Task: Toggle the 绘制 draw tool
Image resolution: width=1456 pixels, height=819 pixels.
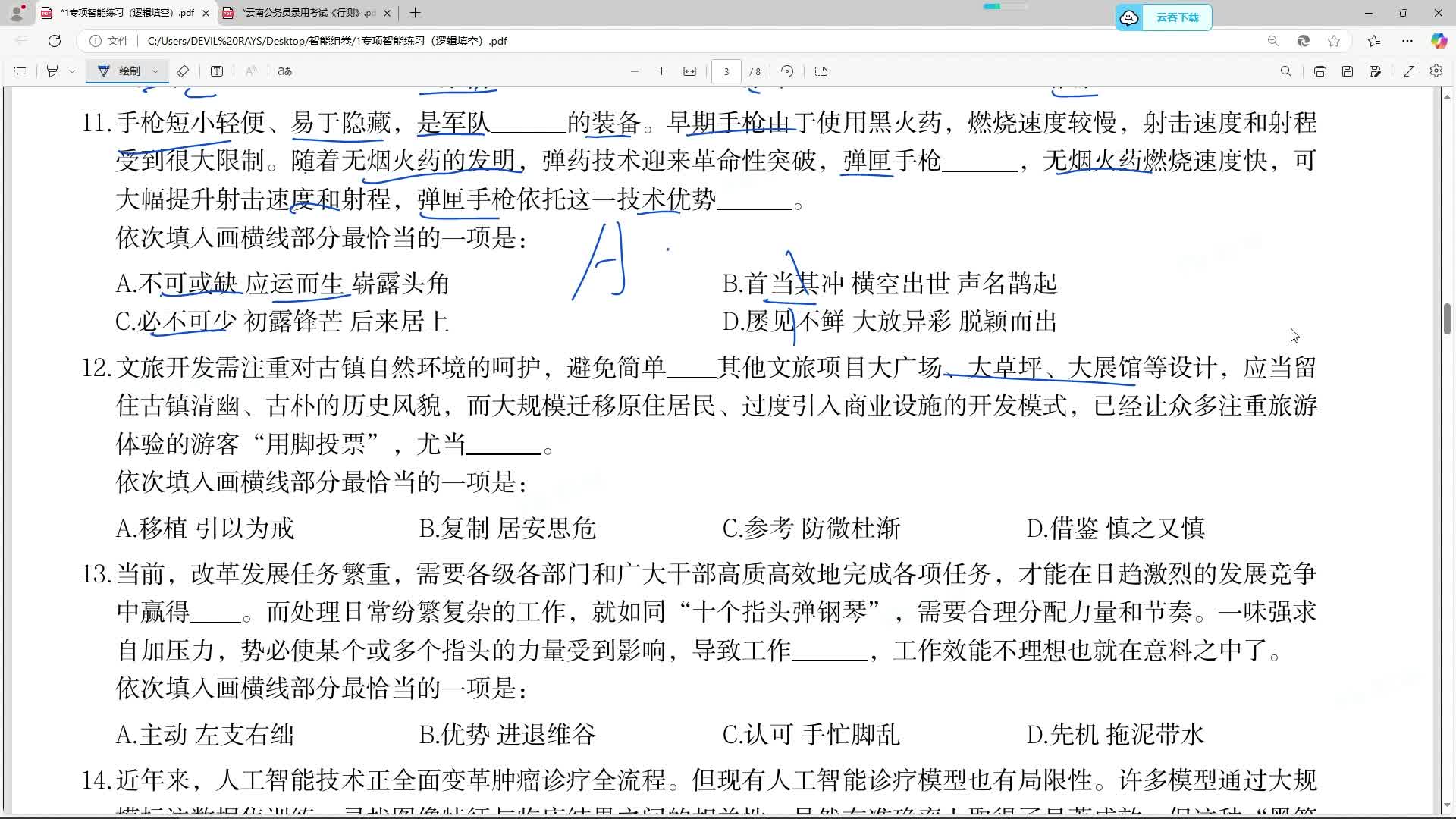Action: coord(121,71)
